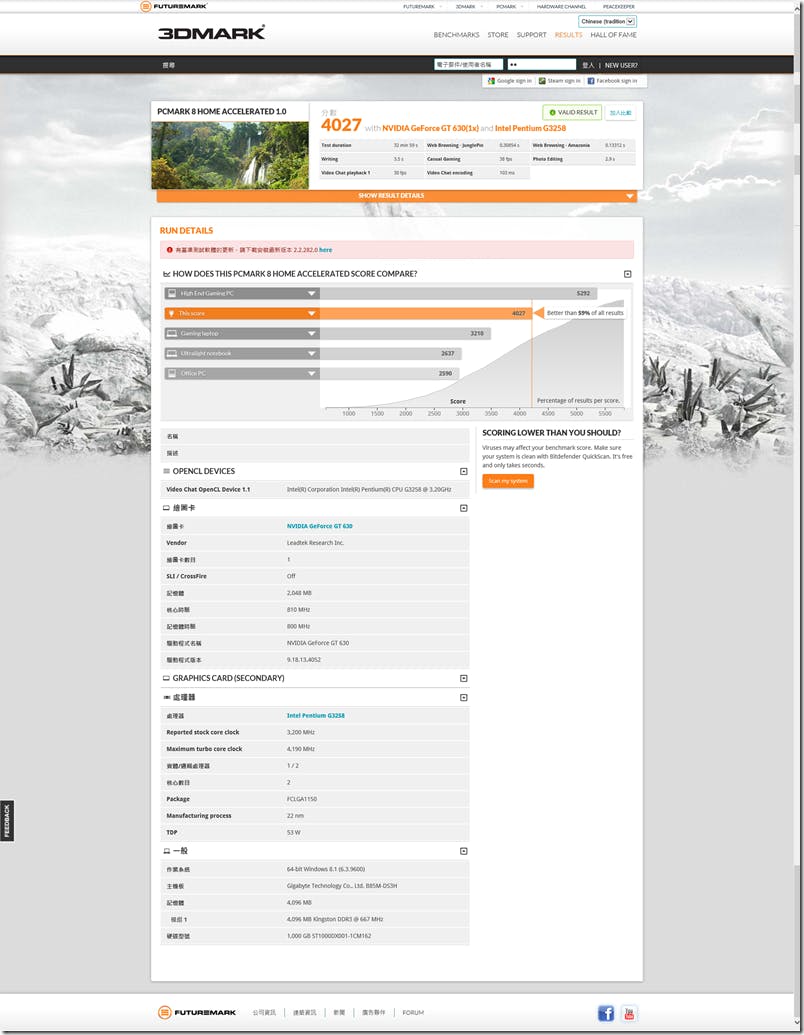This screenshot has height=1035, width=804.
Task: Click the red warning icon in the update notice
Action: (170, 250)
